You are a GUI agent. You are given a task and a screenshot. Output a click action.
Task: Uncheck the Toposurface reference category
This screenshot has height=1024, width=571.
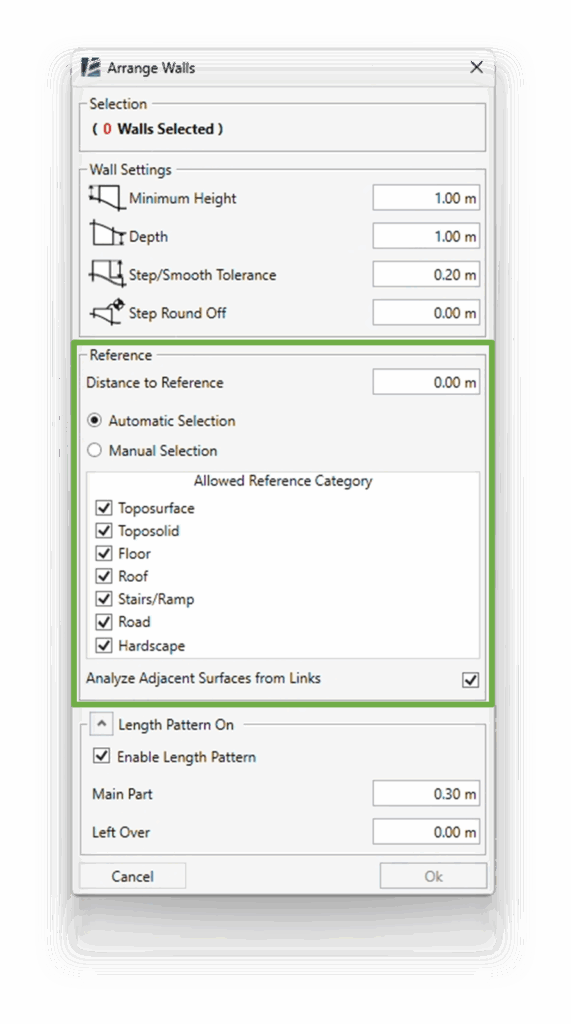104,508
